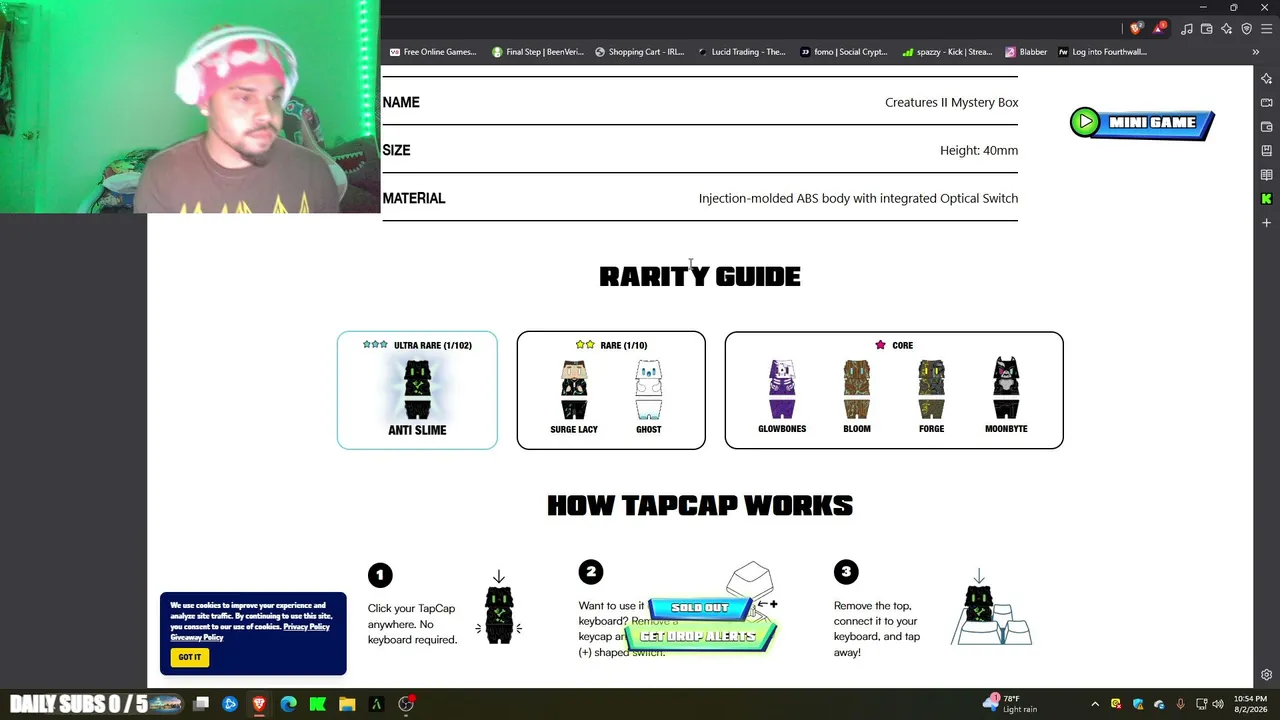This screenshot has width=1280, height=720.
Task: Open Shopping Cart IRL bookmark
Action: click(640, 52)
